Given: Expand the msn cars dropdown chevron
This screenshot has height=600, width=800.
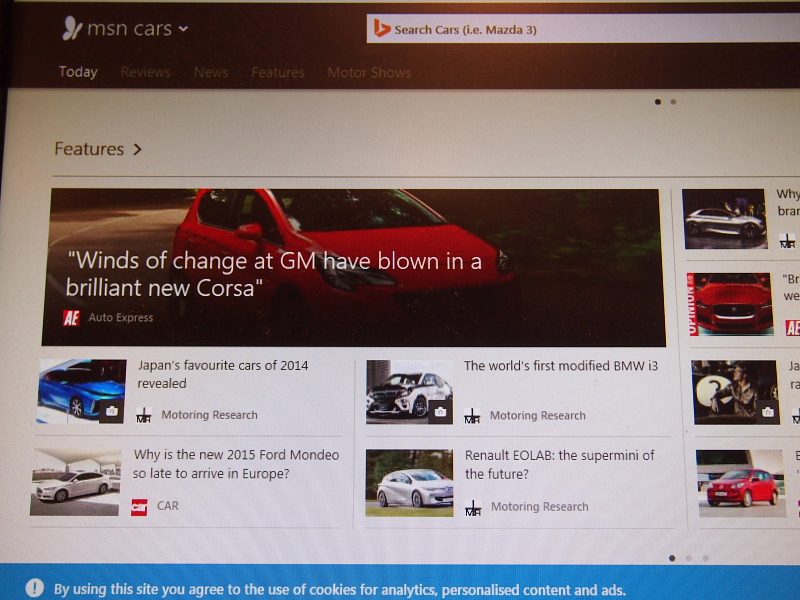Looking at the screenshot, I should coord(183,29).
